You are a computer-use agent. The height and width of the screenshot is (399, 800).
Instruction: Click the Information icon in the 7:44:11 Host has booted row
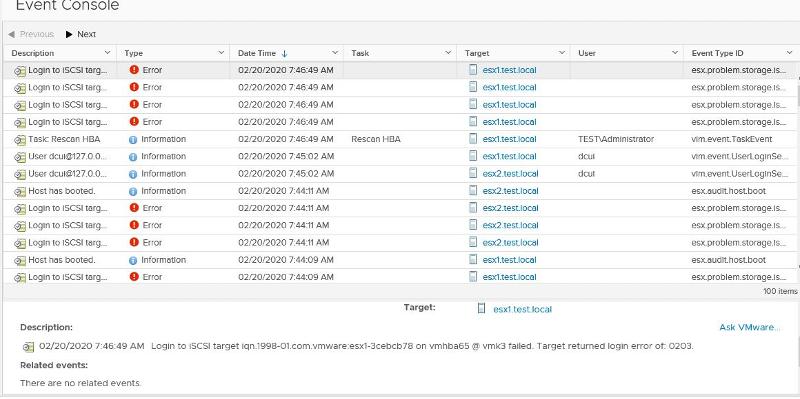click(133, 191)
